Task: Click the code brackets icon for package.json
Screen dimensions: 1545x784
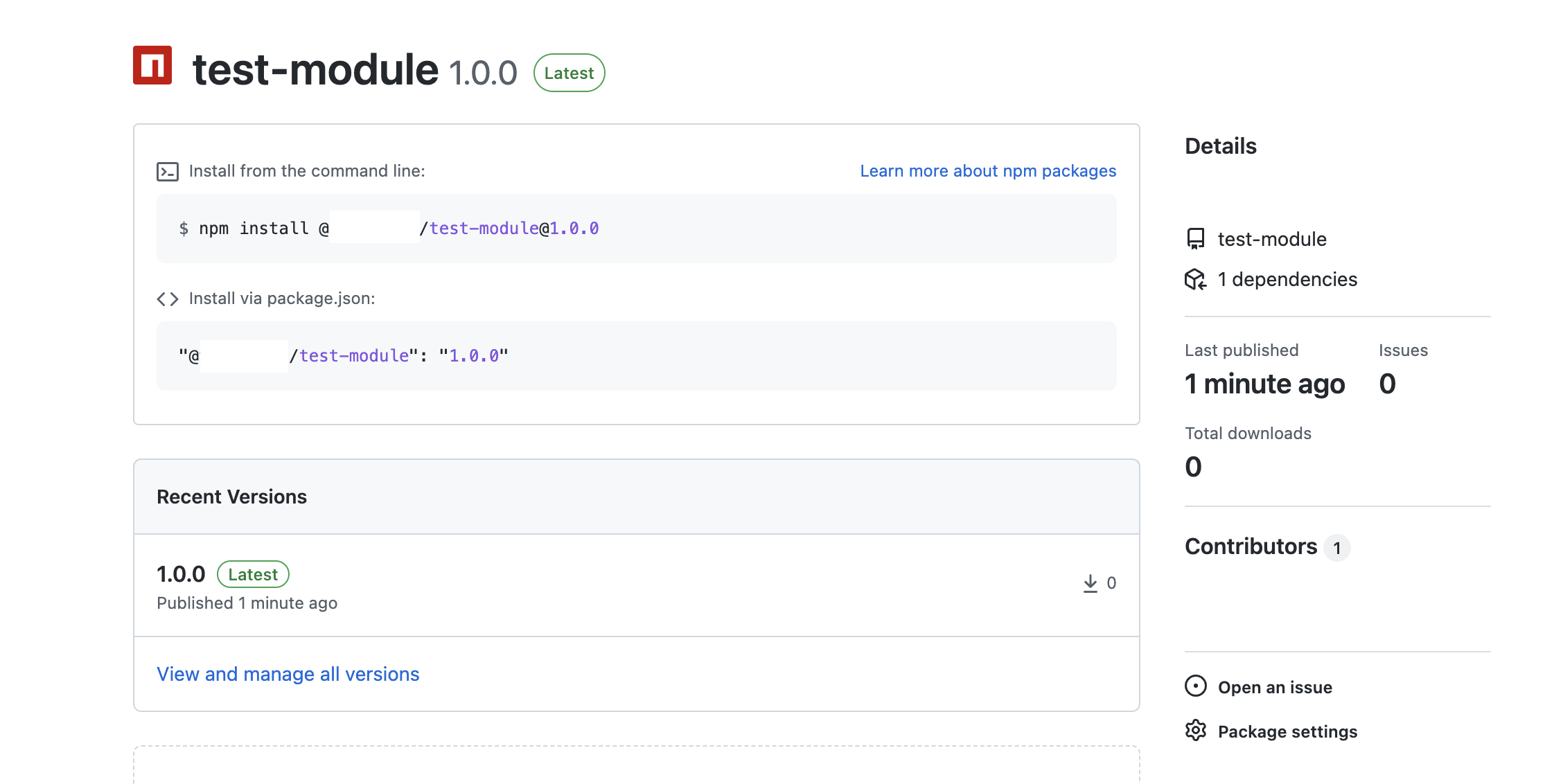Action: [168, 299]
